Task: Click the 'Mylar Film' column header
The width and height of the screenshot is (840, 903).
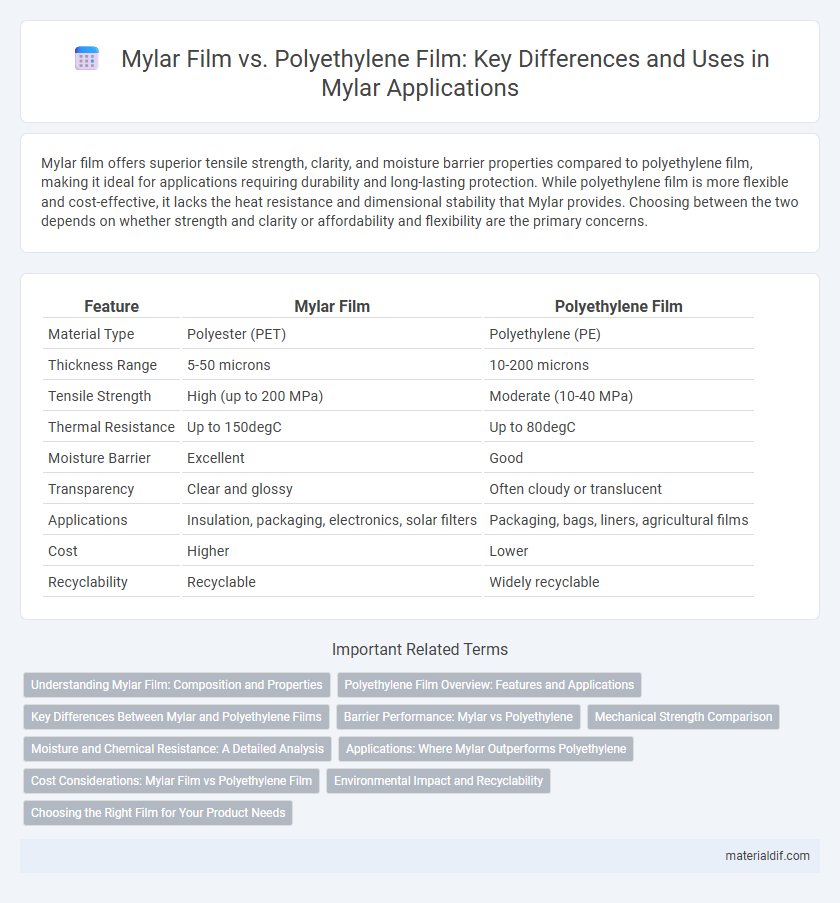Action: point(332,306)
